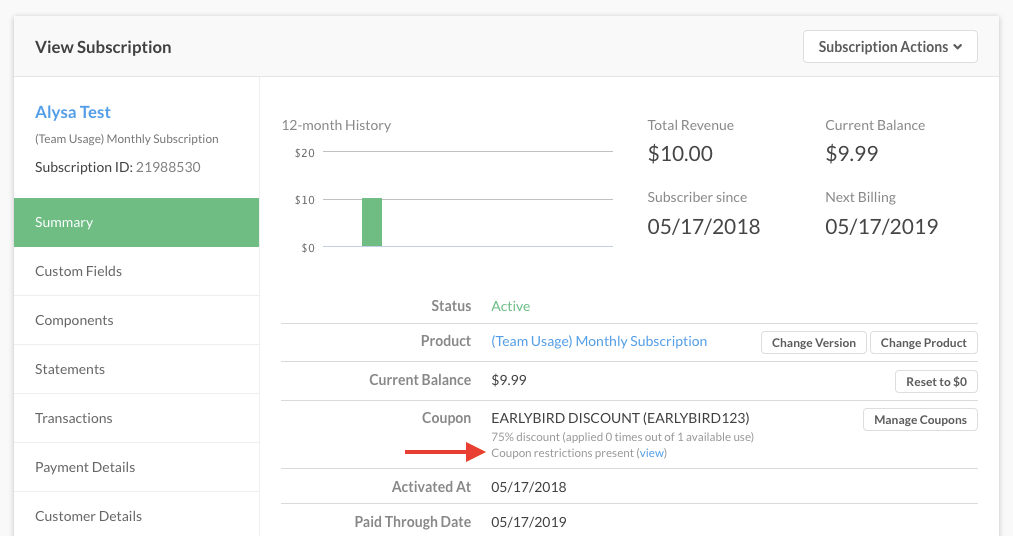The height and width of the screenshot is (536, 1013).
Task: Open the Alysa Test customer link
Action: 73,112
